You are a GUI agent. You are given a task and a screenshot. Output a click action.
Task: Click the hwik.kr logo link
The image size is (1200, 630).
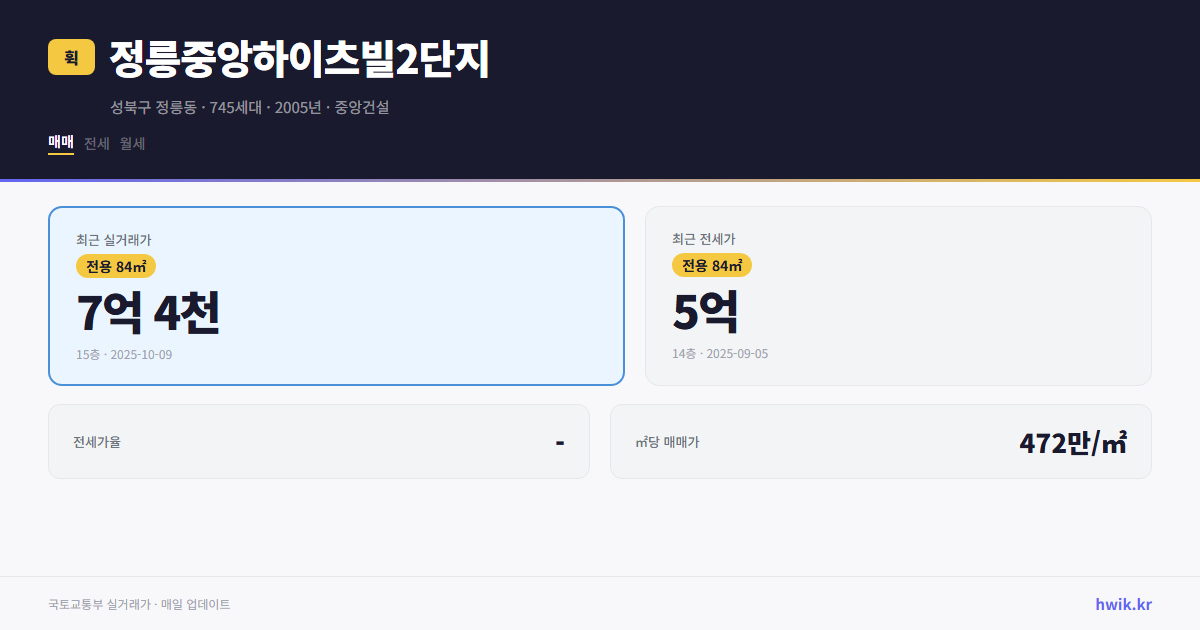(x=1122, y=603)
